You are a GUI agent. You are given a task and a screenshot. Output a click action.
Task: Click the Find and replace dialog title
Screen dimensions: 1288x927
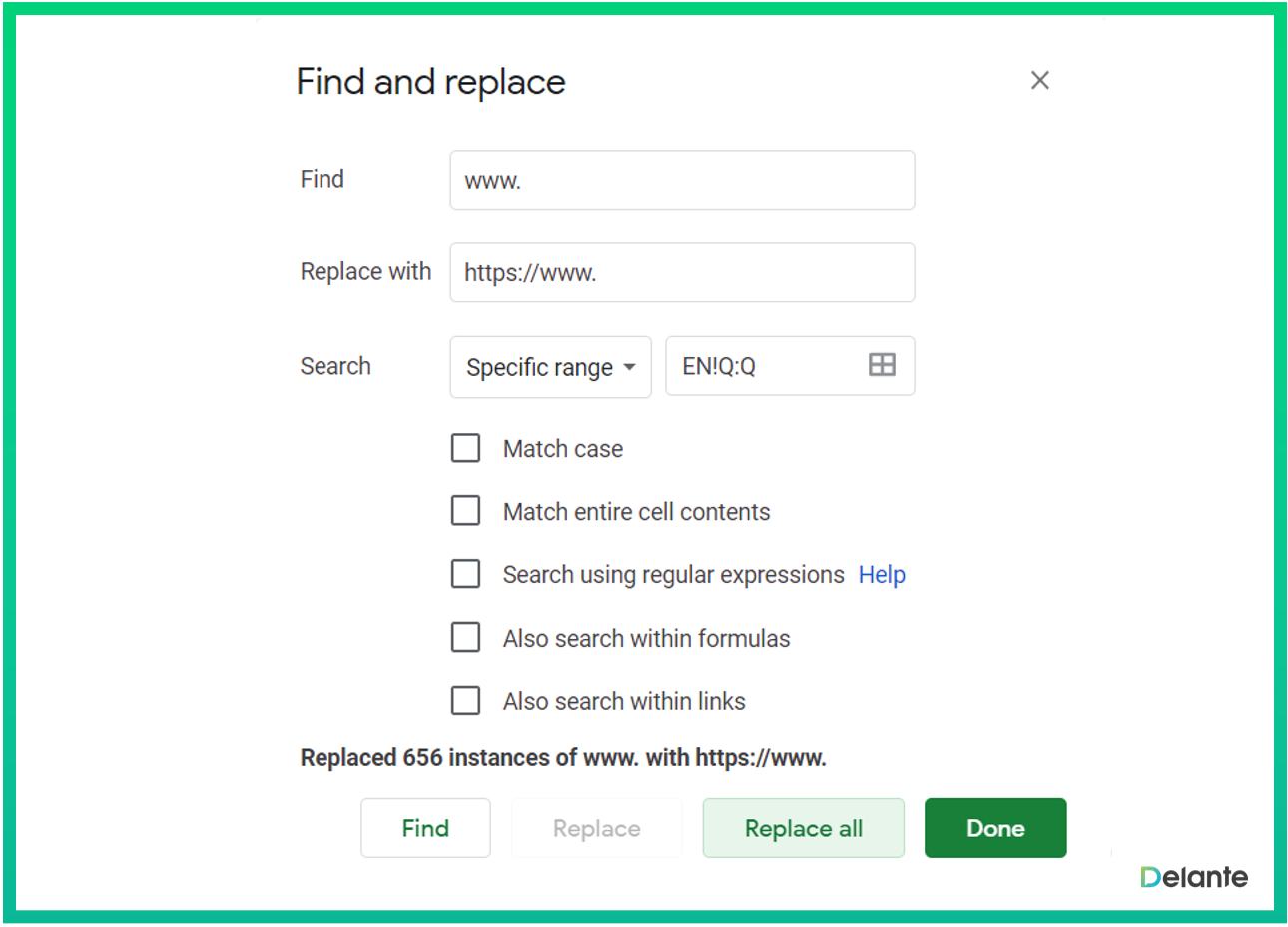pyautogui.click(x=430, y=82)
